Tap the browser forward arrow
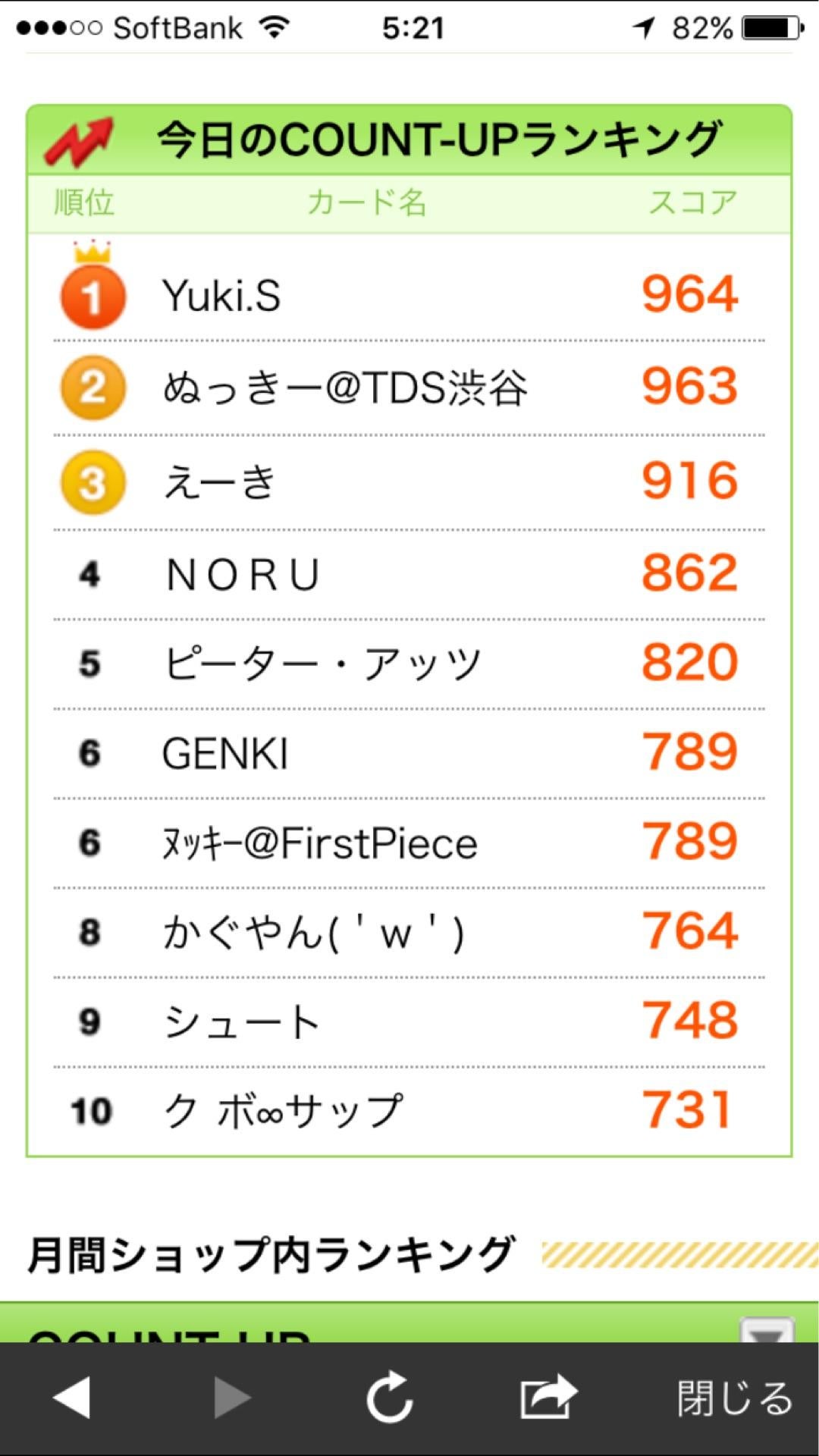Image resolution: width=819 pixels, height=1456 pixels. (x=231, y=1397)
